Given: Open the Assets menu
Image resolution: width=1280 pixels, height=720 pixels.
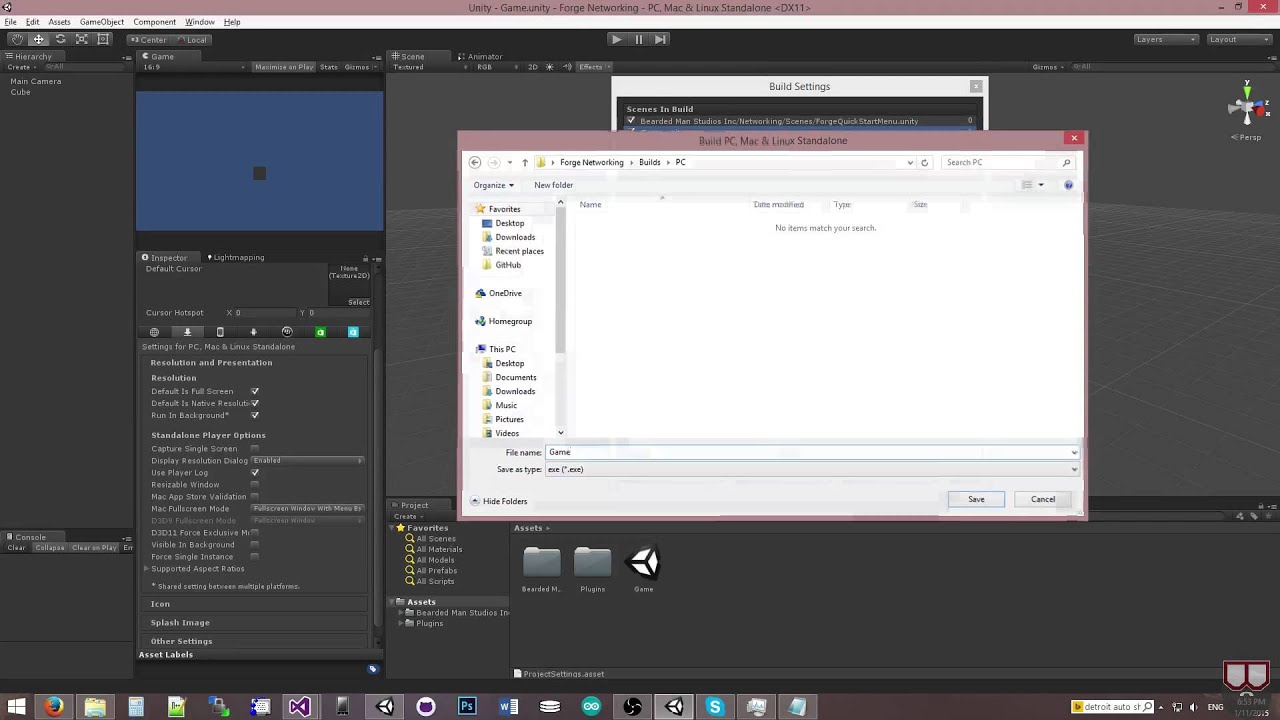Looking at the screenshot, I should coord(59,22).
